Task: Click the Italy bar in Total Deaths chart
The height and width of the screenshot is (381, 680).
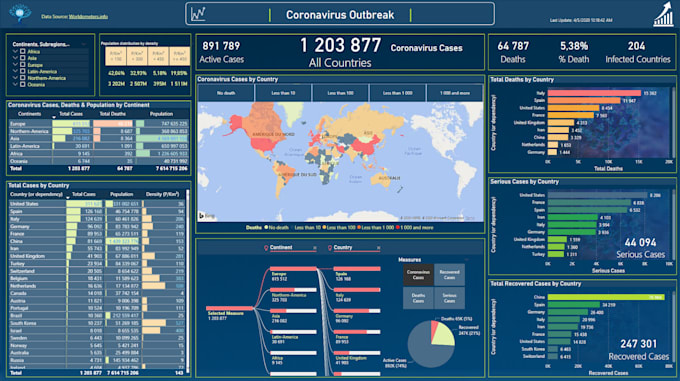Action: click(594, 93)
